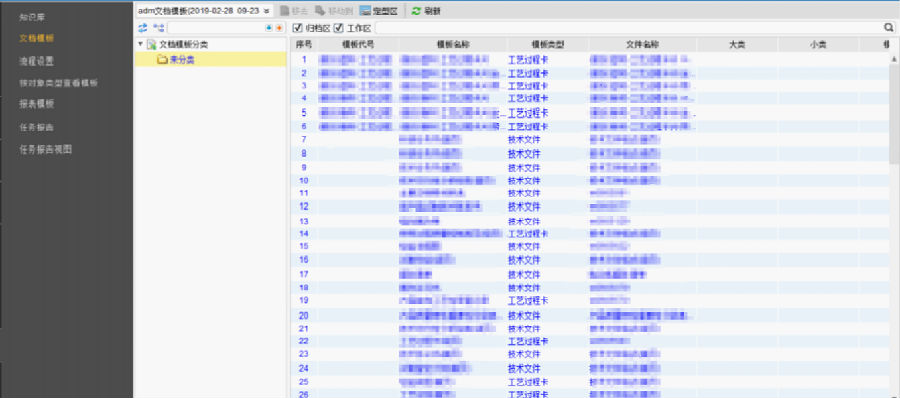Click the table scrollbar up arrow

[x=894, y=59]
